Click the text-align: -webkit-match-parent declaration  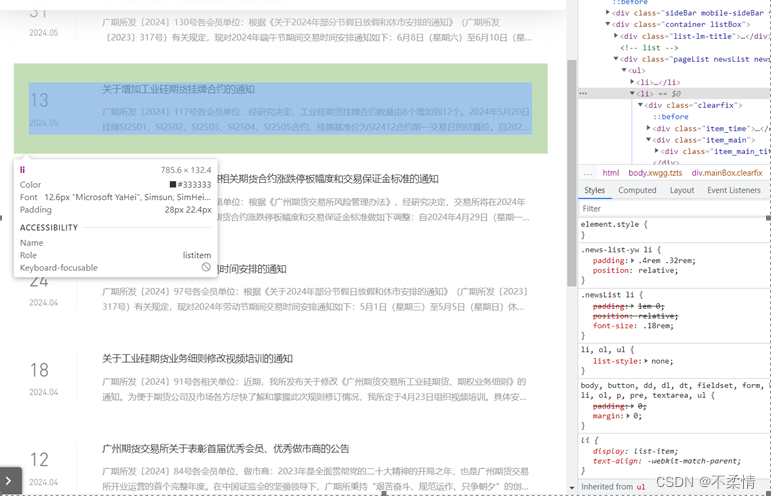pyautogui.click(x=666, y=461)
